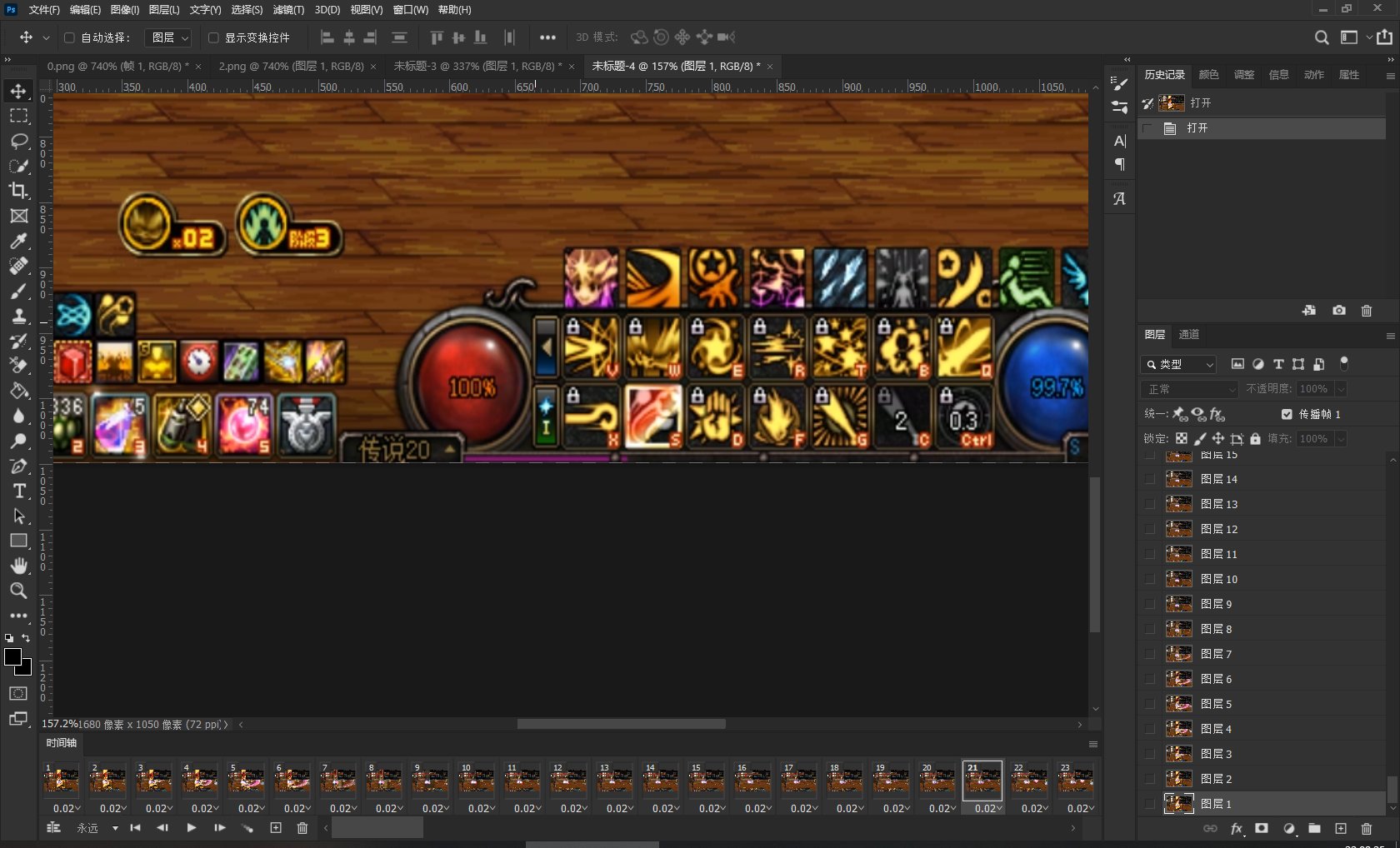
Task: Open the 图层 auto-select target dropdown
Action: pos(169,37)
